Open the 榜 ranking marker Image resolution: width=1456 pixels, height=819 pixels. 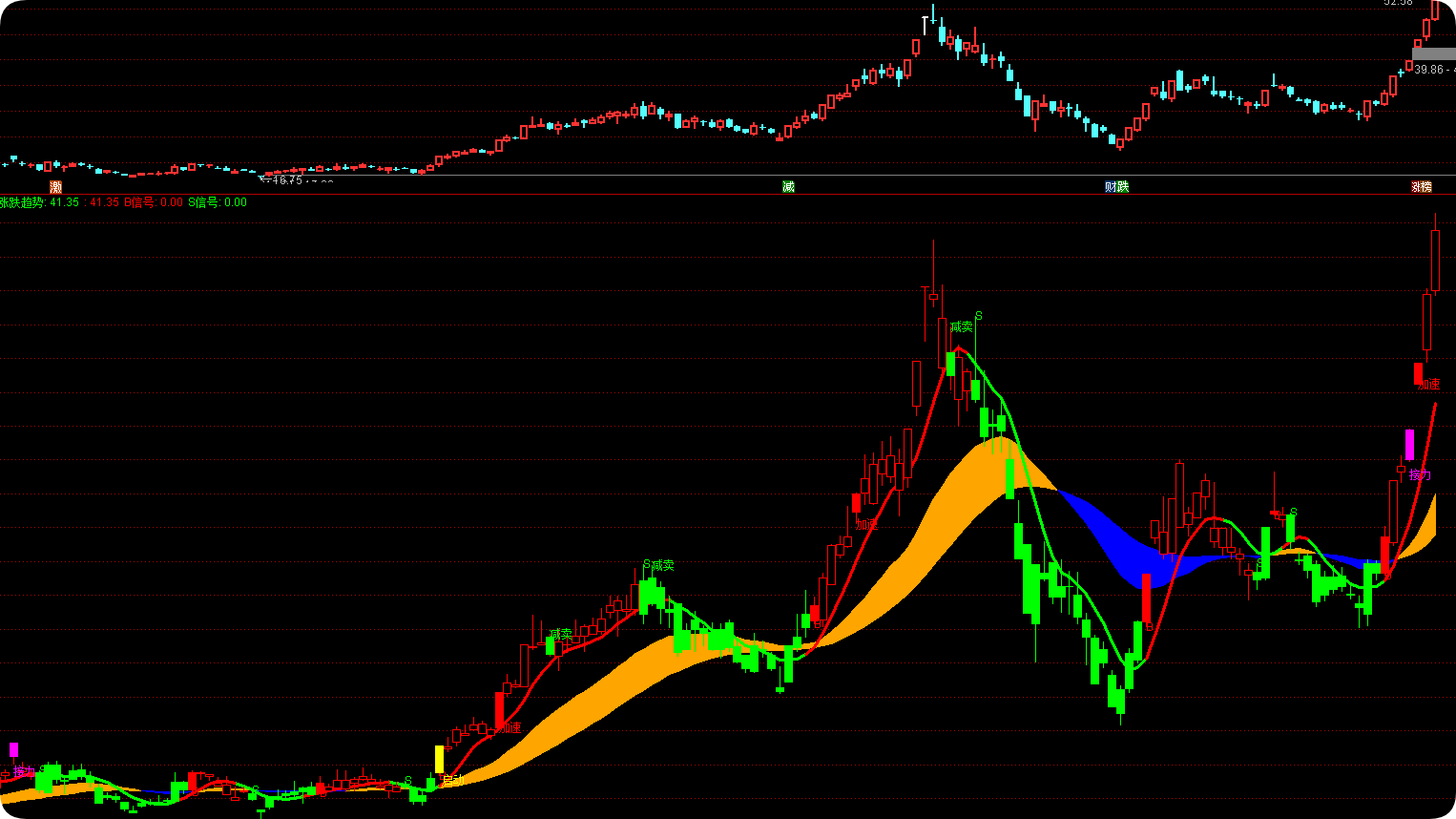1427,187
